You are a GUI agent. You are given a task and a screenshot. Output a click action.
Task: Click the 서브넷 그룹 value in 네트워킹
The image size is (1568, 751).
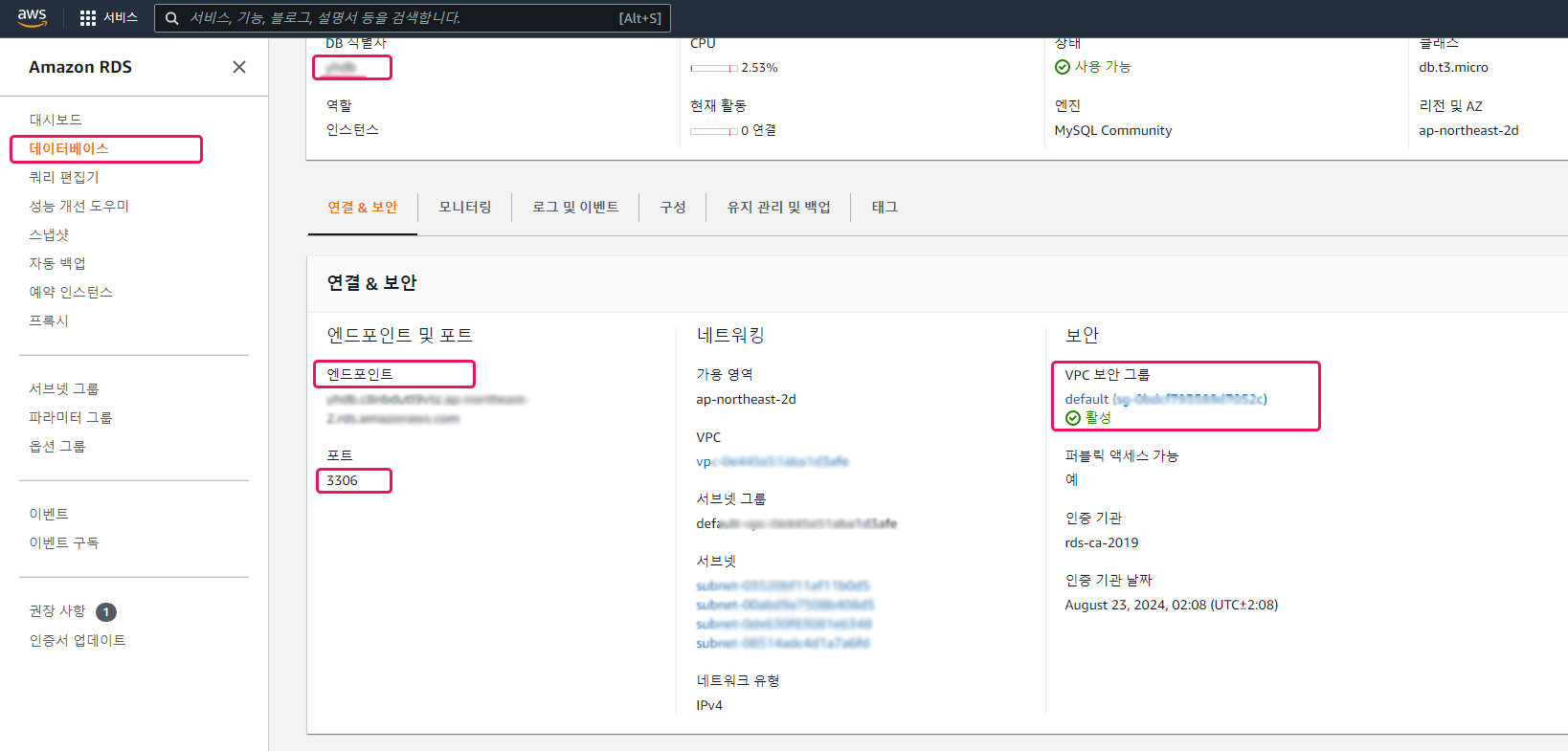click(x=796, y=523)
